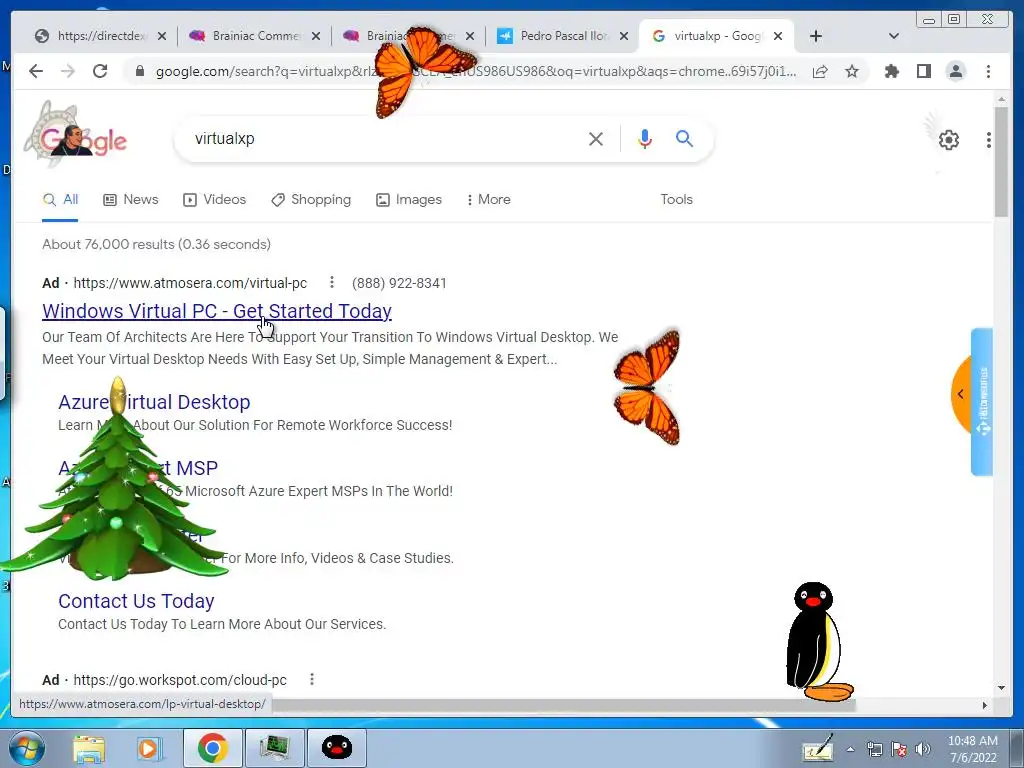Select the Images results filter
The height and width of the screenshot is (768, 1024).
point(409,199)
